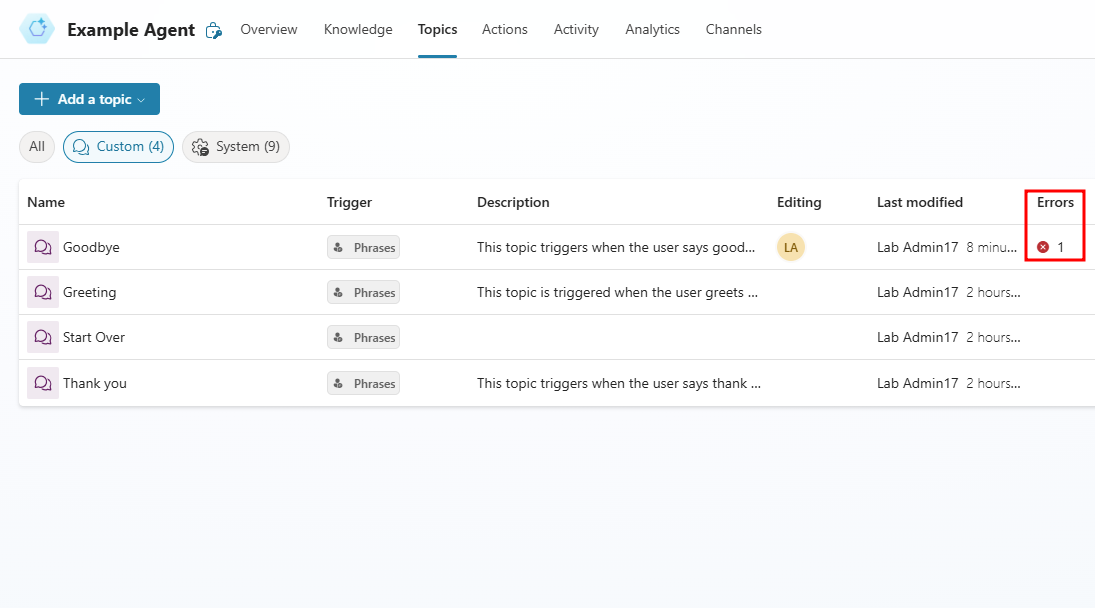Enable the All topics filter
1095x608 pixels.
pyautogui.click(x=36, y=146)
